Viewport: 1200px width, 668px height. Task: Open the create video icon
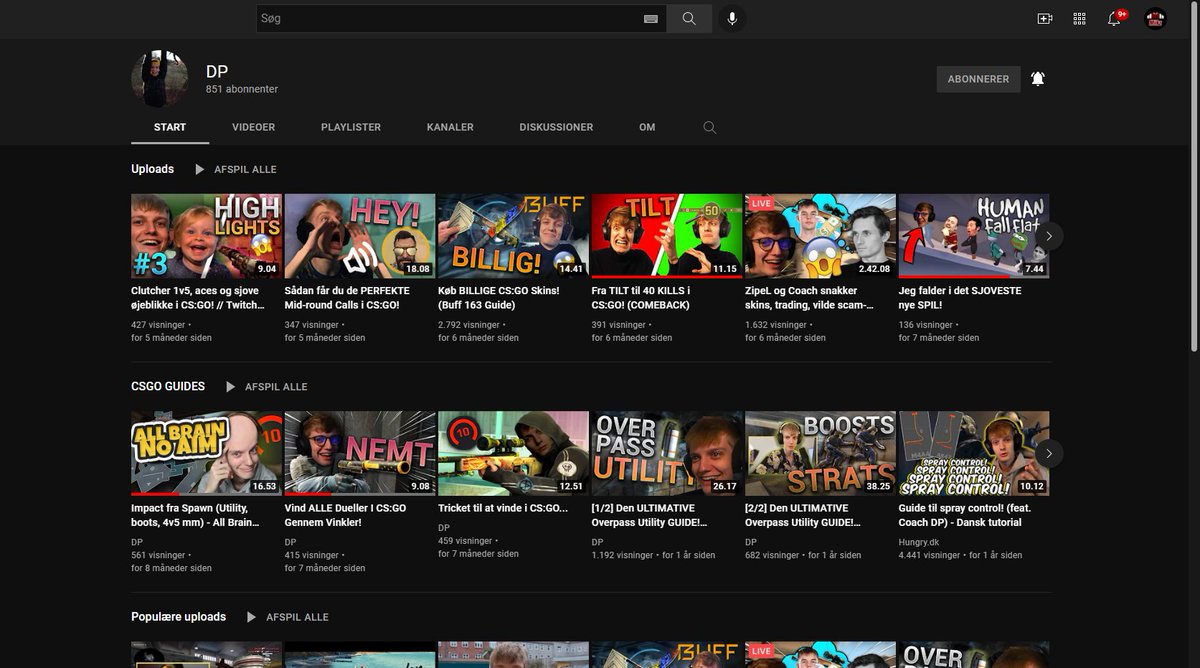(1045, 19)
